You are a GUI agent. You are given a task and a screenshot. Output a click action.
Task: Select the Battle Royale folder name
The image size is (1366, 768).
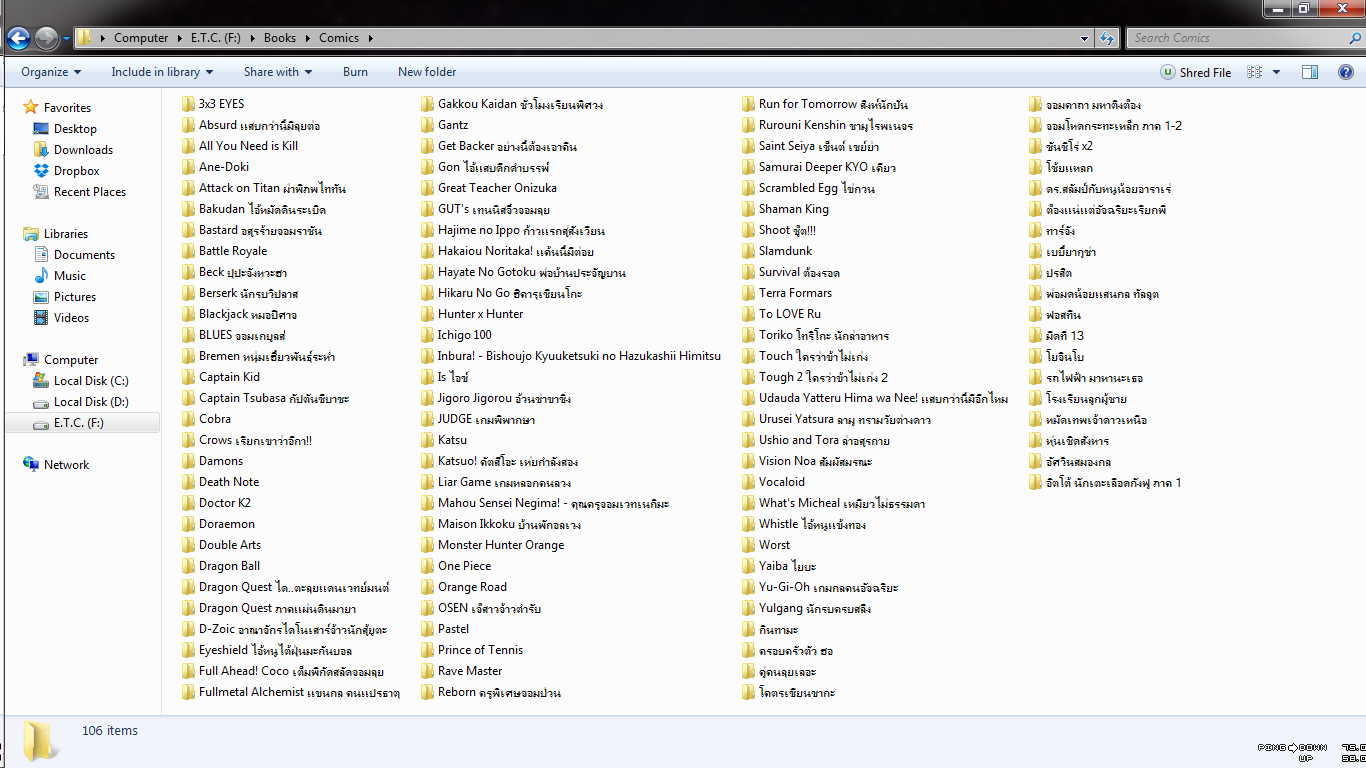click(x=233, y=251)
